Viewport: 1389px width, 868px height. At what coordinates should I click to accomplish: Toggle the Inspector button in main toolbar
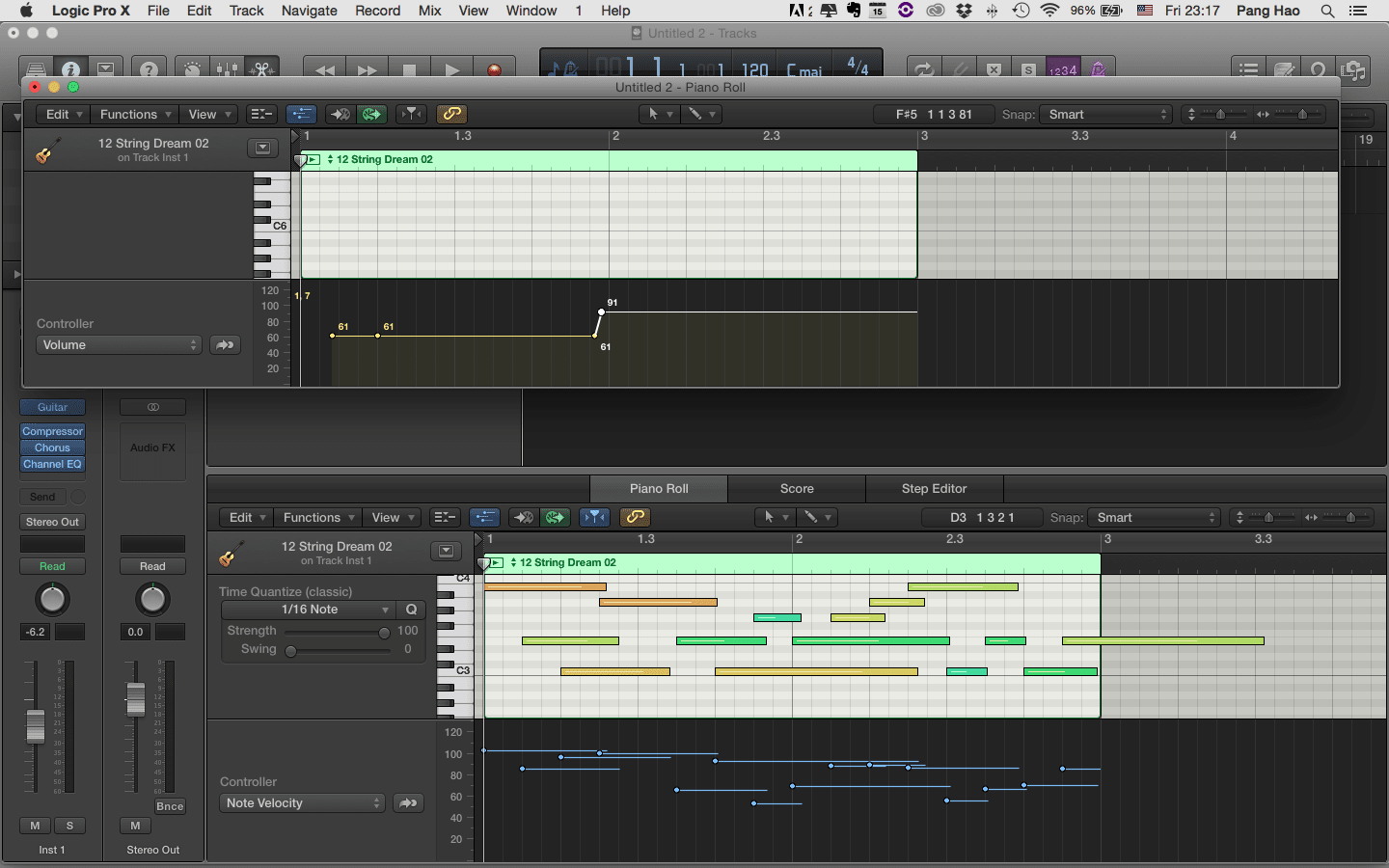(70, 68)
